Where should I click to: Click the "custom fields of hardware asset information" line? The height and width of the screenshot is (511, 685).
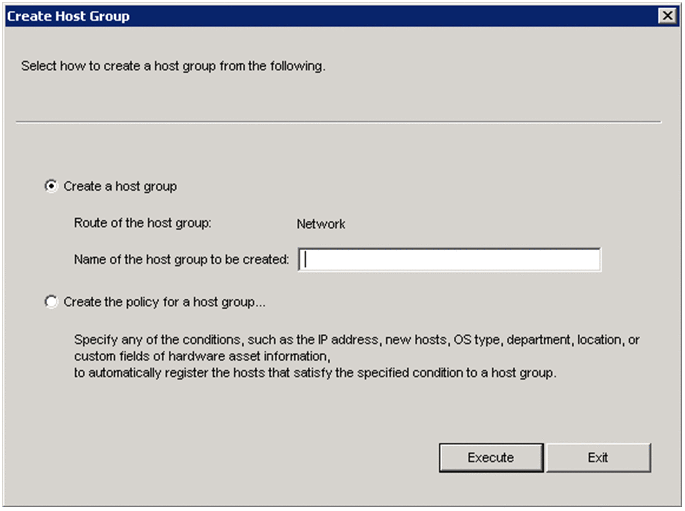(201, 355)
